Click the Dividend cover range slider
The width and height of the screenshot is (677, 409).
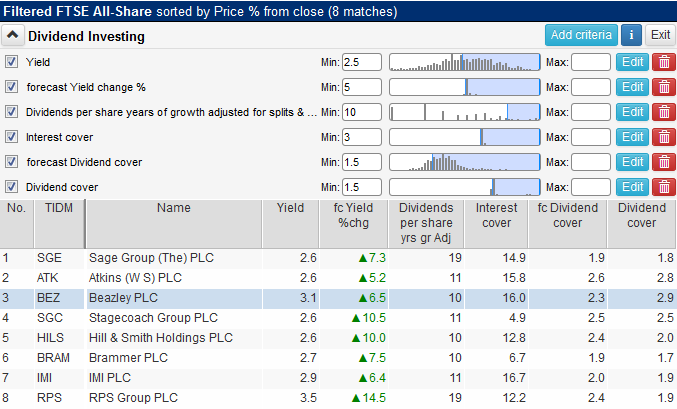[465, 187]
